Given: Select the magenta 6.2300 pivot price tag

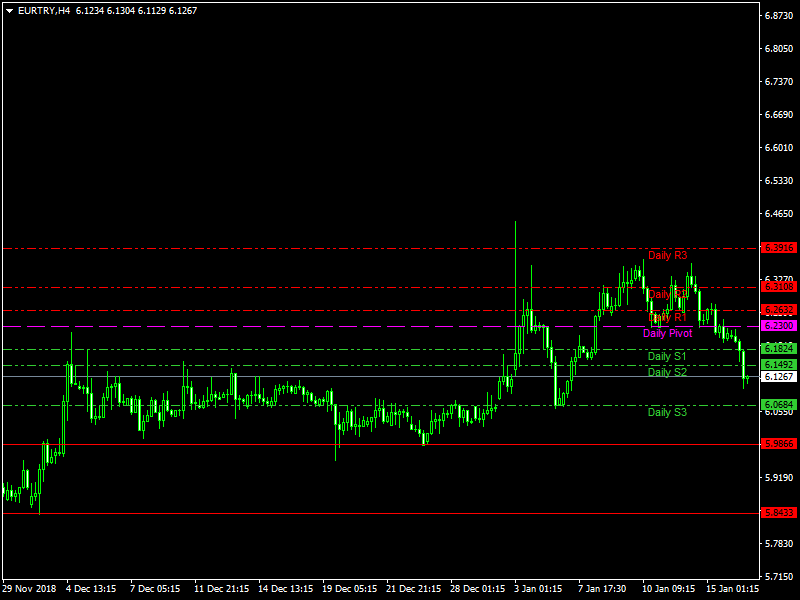Looking at the screenshot, I should pos(779,326).
